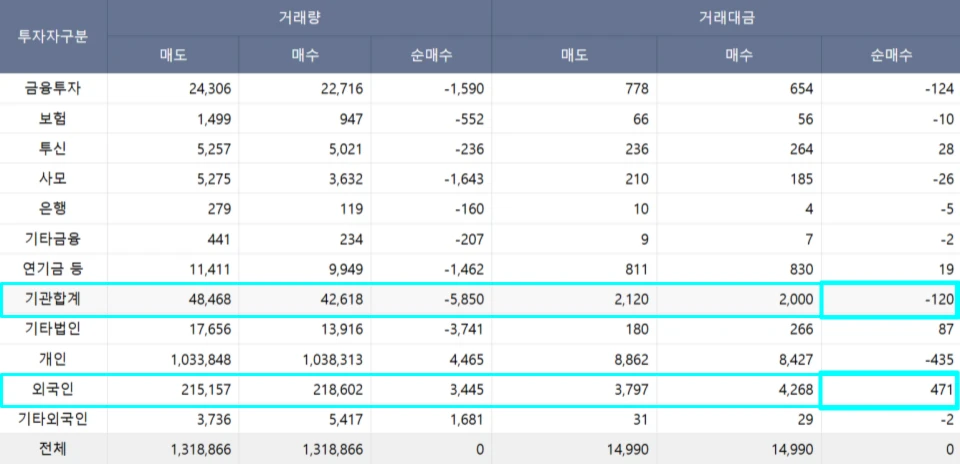
Task: Select the highlighted 외국인 row label
Action: 53,389
